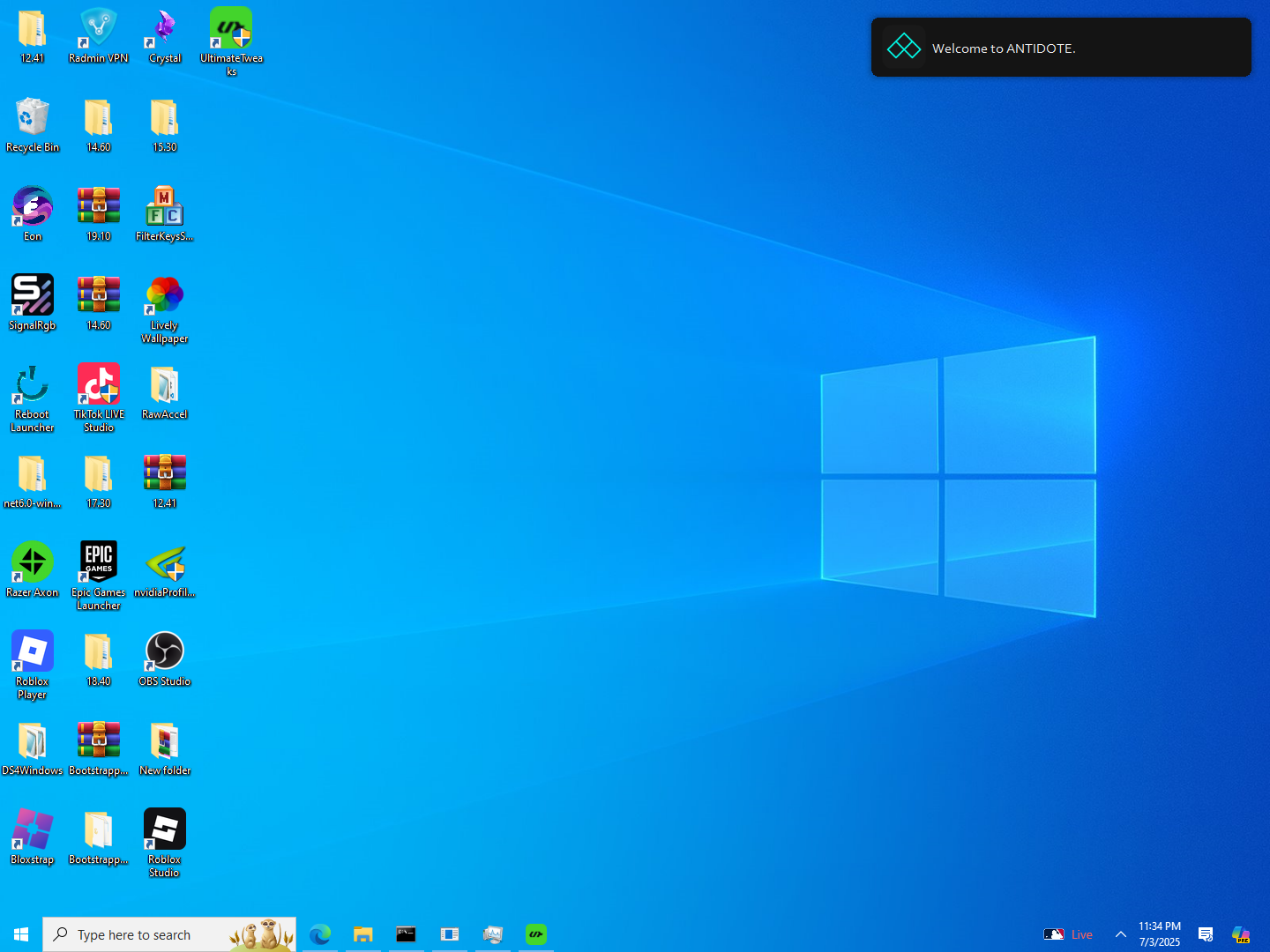This screenshot has width=1270, height=952.
Task: Launch the Crystal desktop shortcut
Action: coord(164,30)
